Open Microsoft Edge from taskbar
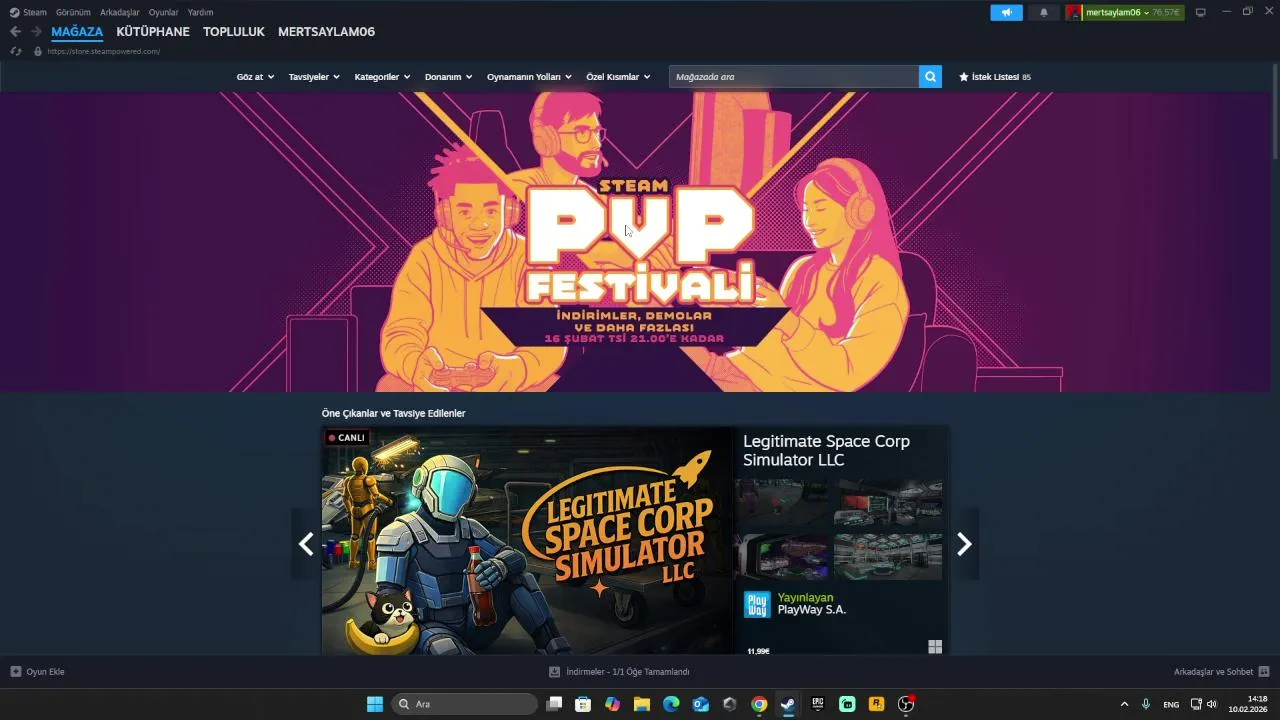Screen dimensions: 1280x720 pos(671,704)
